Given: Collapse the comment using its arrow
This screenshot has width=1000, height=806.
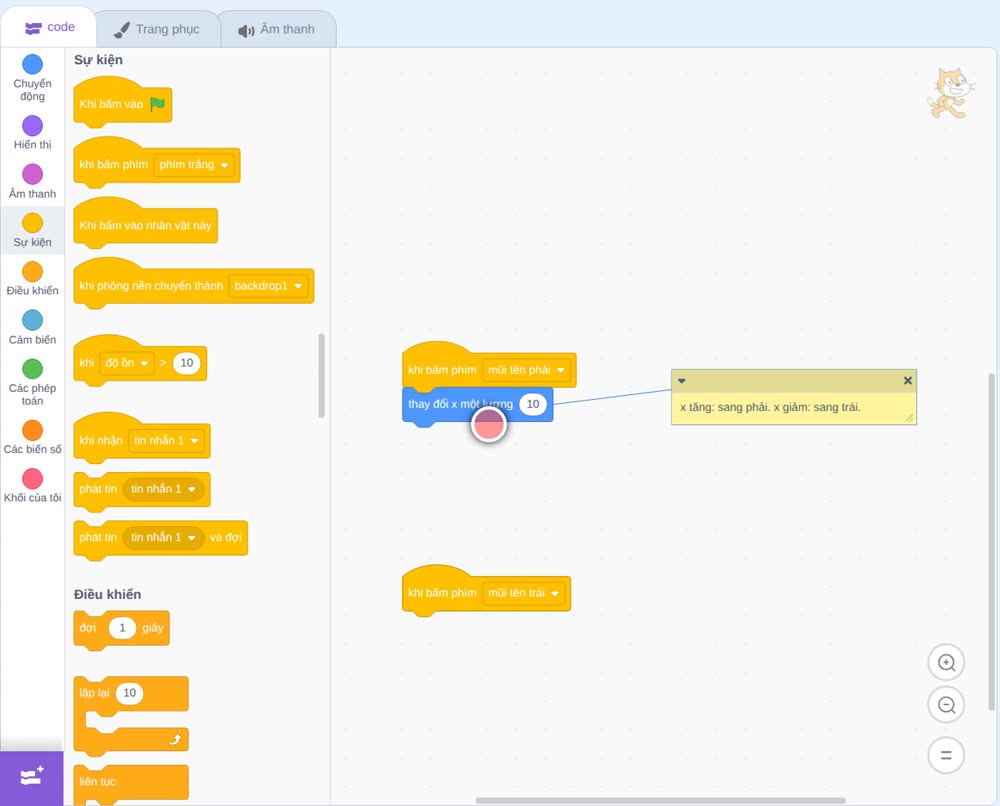Looking at the screenshot, I should pyautogui.click(x=681, y=381).
